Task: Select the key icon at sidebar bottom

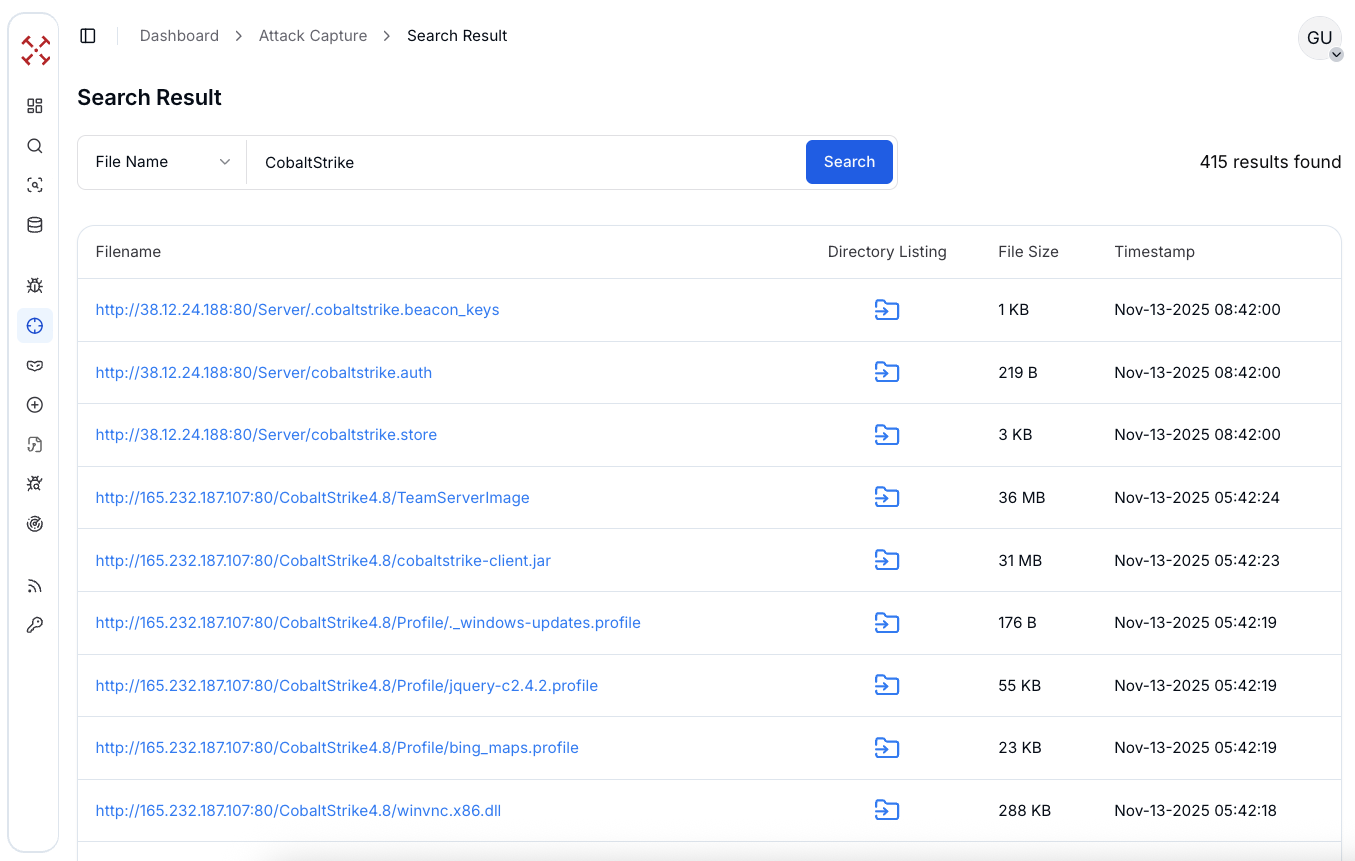Action: (34, 624)
